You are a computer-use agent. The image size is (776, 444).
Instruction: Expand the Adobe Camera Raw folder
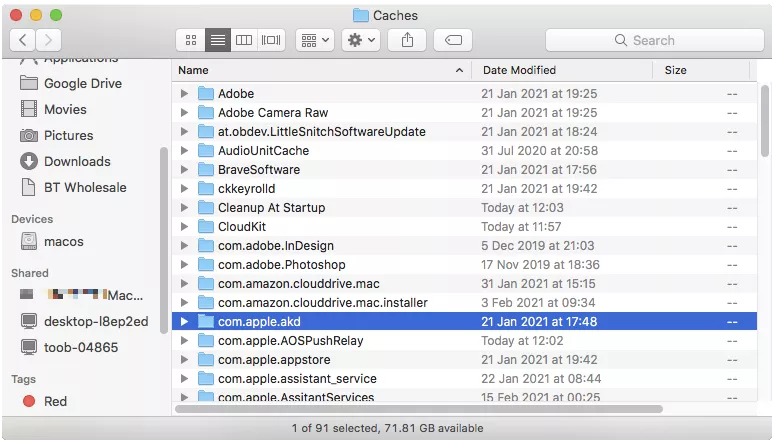pyautogui.click(x=184, y=113)
